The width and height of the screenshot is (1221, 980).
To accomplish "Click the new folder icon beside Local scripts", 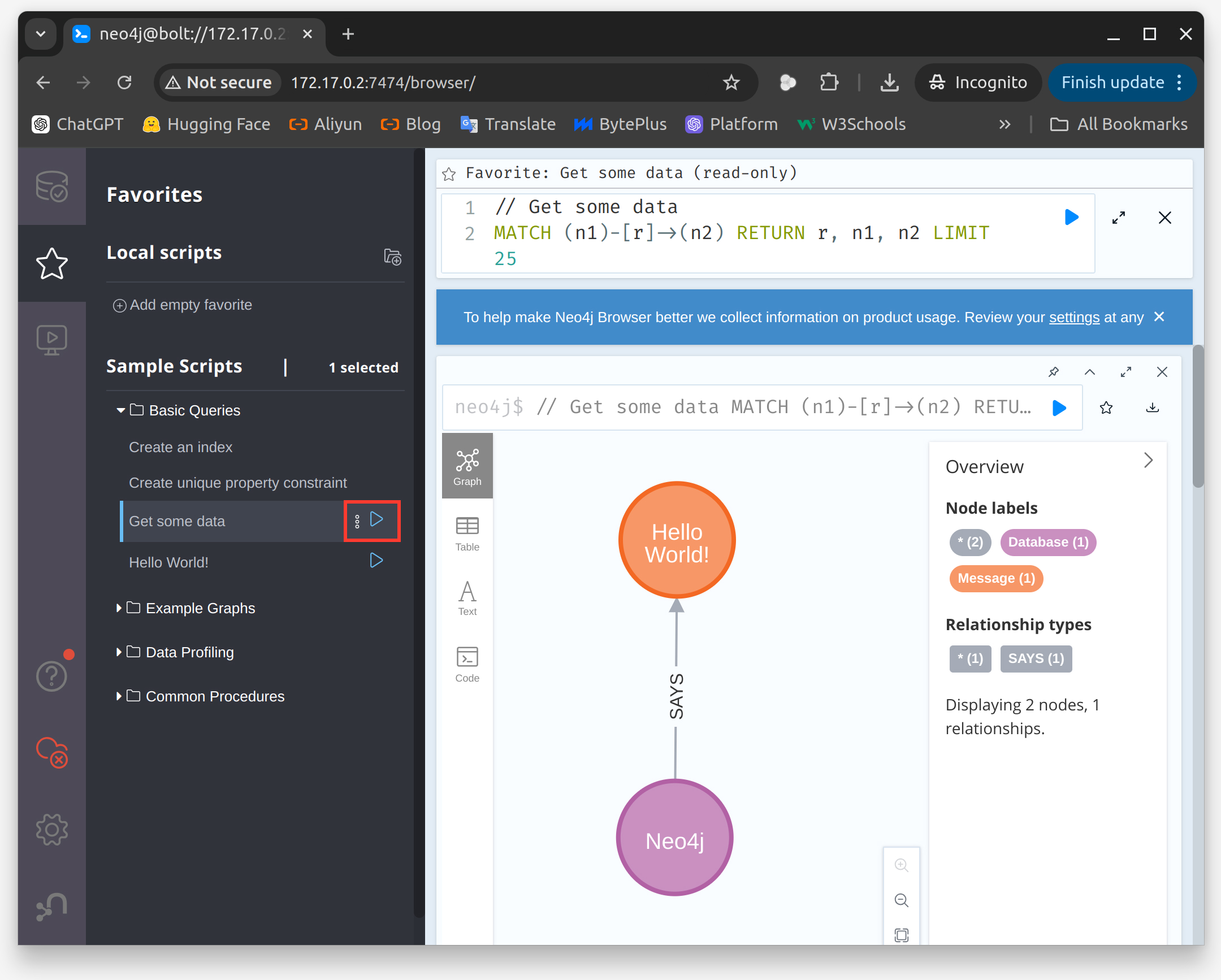I will point(392,257).
